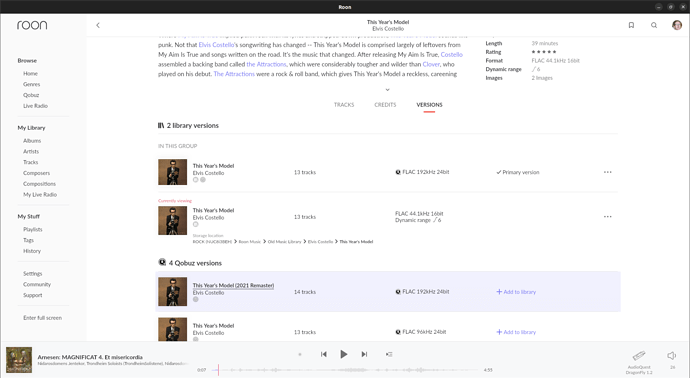Follow the Costello link ending second line
This screenshot has width=690, height=378.
click(451, 55)
